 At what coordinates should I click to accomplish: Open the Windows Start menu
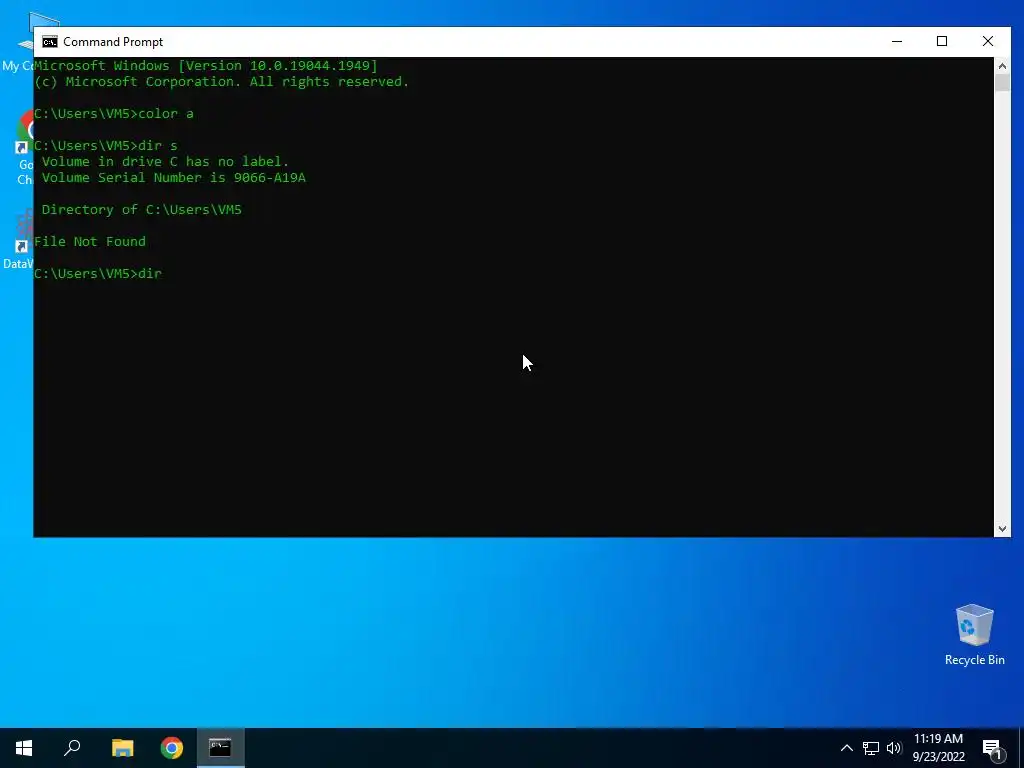point(24,748)
